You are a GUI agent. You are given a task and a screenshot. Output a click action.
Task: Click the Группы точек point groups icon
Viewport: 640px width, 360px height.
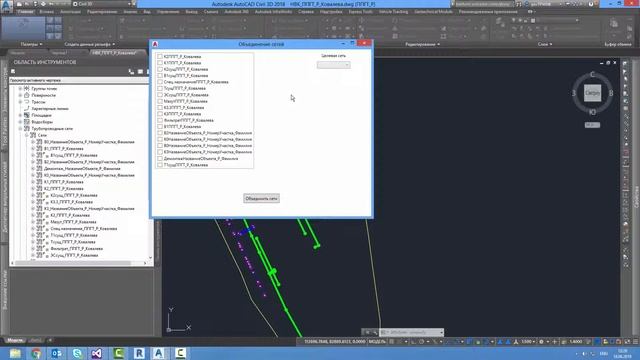point(27,89)
